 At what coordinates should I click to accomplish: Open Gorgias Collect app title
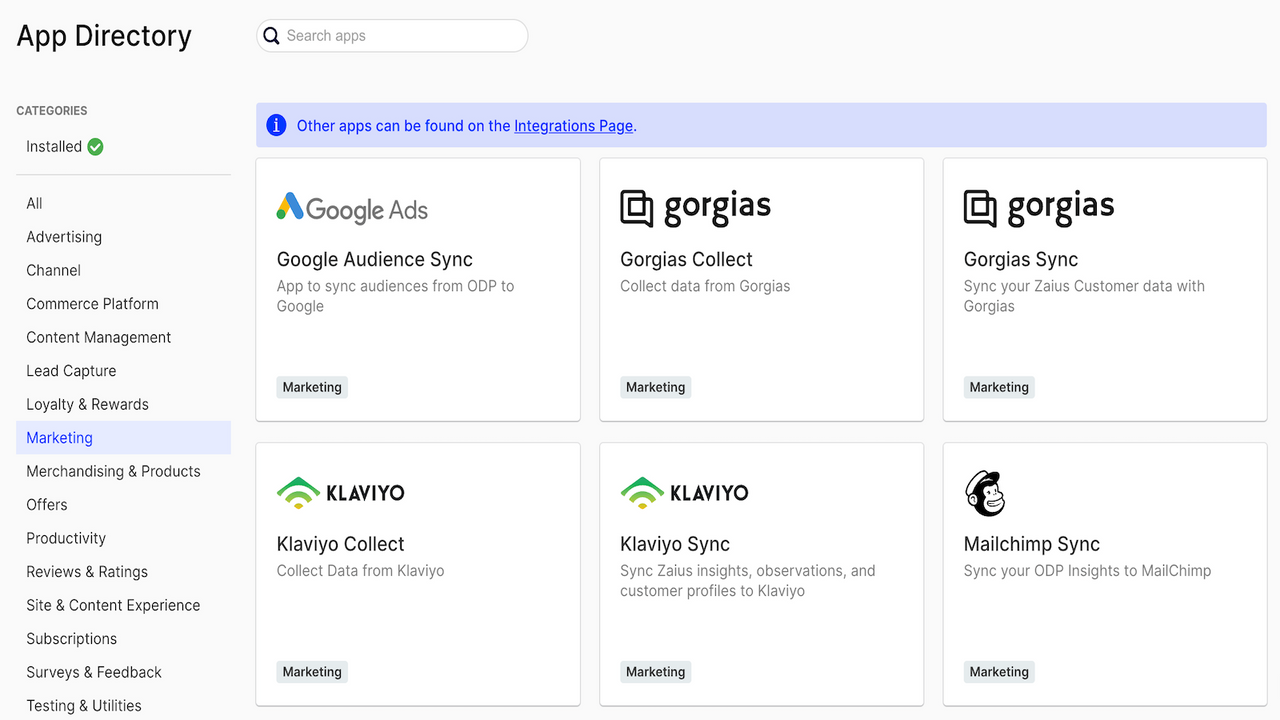click(686, 260)
